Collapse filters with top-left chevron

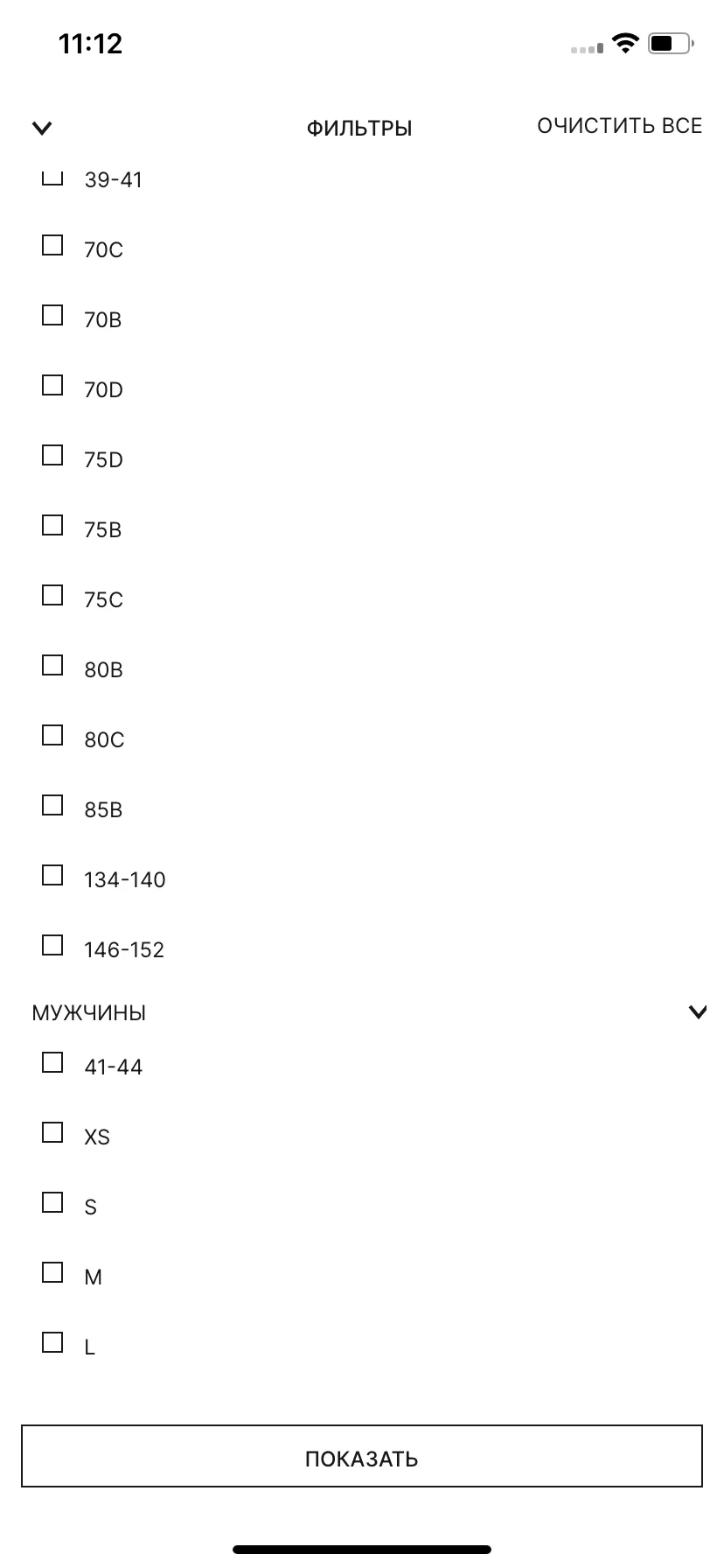point(42,129)
